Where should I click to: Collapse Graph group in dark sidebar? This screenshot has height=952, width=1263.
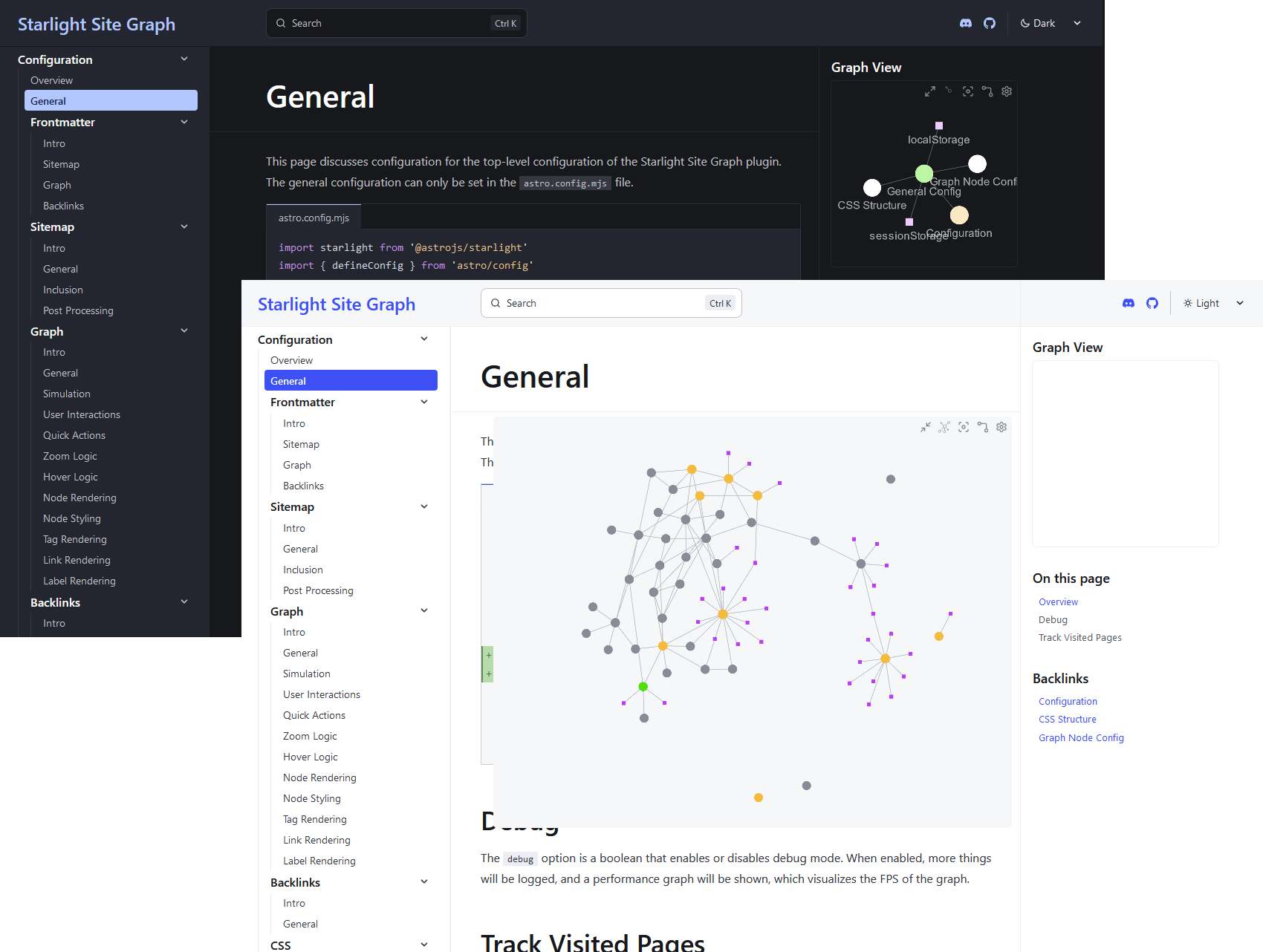[184, 331]
